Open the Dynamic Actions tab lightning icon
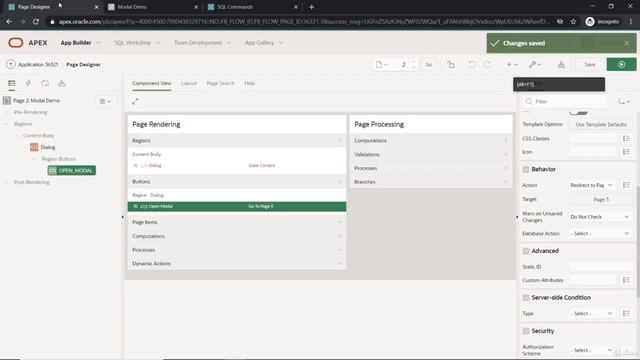 [x=28, y=83]
